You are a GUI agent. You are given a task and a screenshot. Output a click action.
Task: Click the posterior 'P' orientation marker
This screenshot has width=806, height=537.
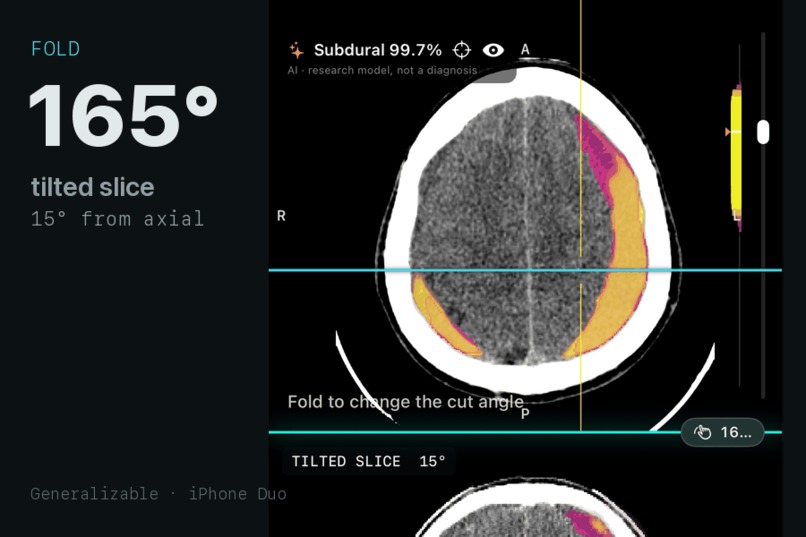coord(525,414)
